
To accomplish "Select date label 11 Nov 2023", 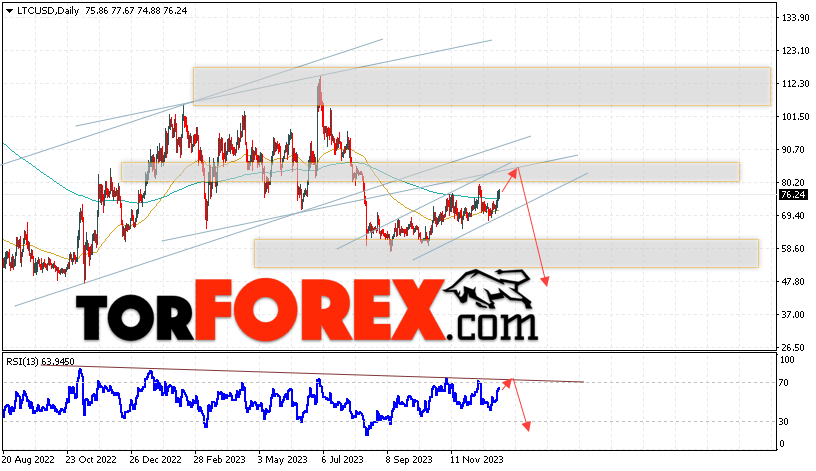I will pyautogui.click(x=477, y=460).
